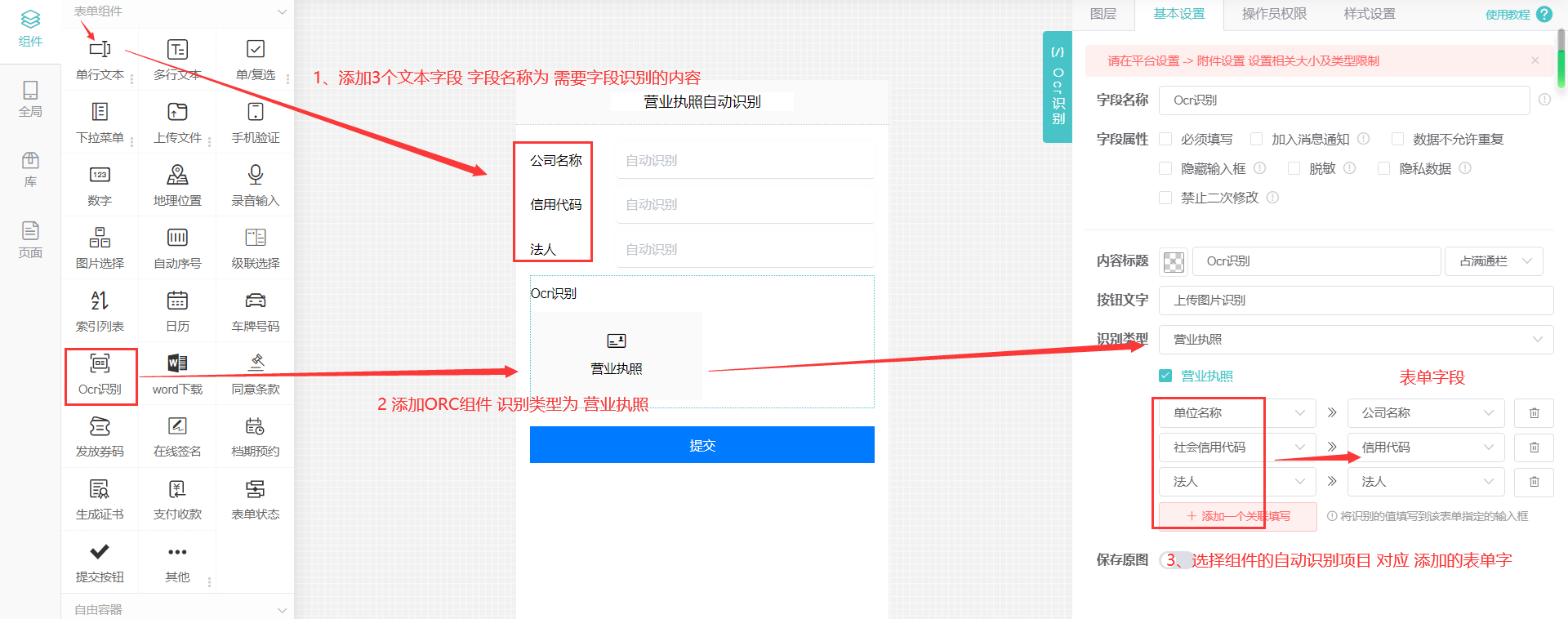
Task: Add a 多行文本 multi-line text component
Action: 177,60
